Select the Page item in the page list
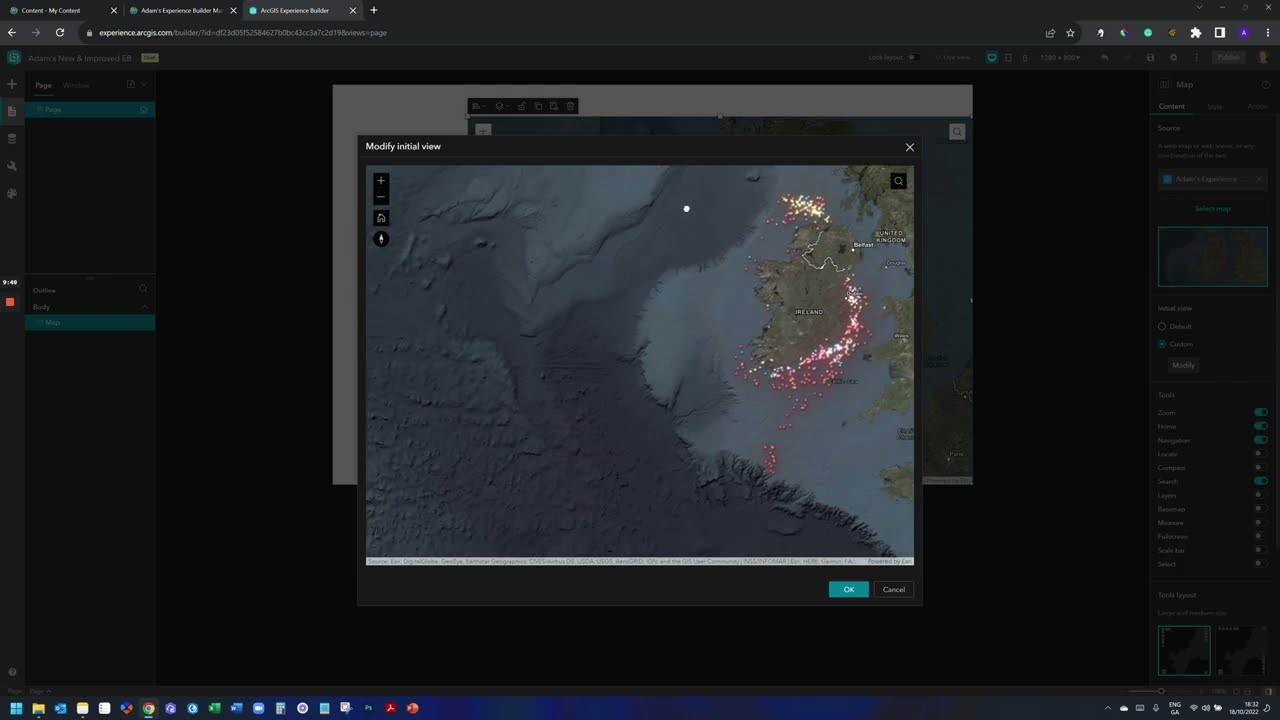Screen dimensions: 1280x720 pyautogui.click(x=90, y=109)
